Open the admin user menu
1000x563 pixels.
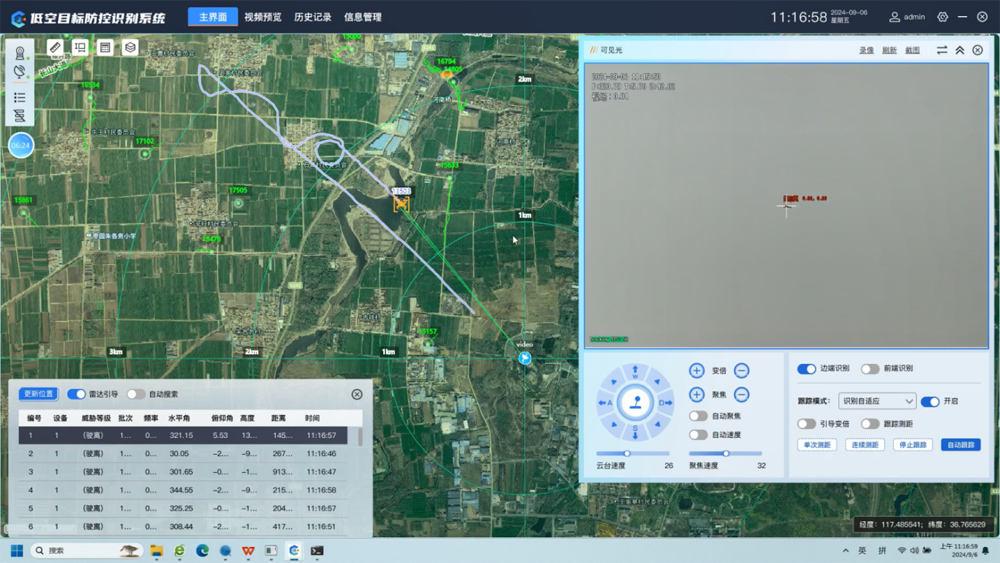click(x=907, y=17)
